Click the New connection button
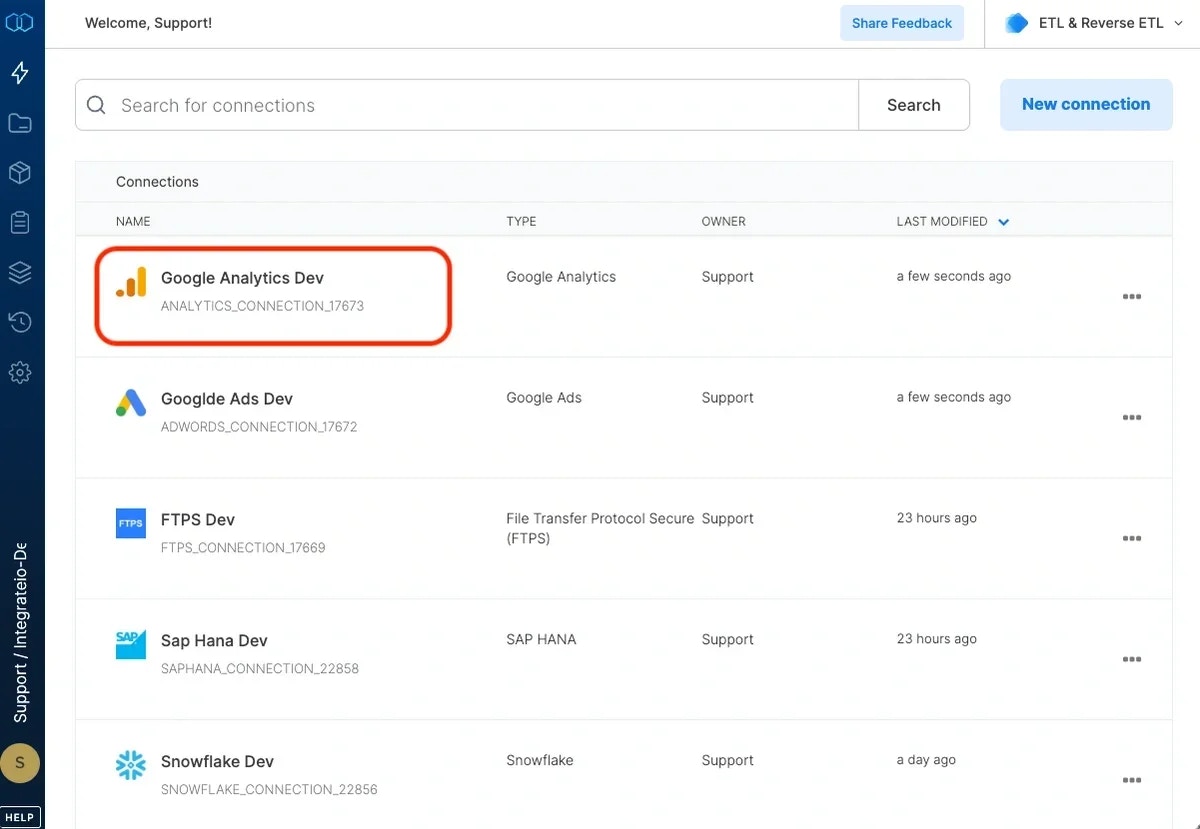 1086,104
